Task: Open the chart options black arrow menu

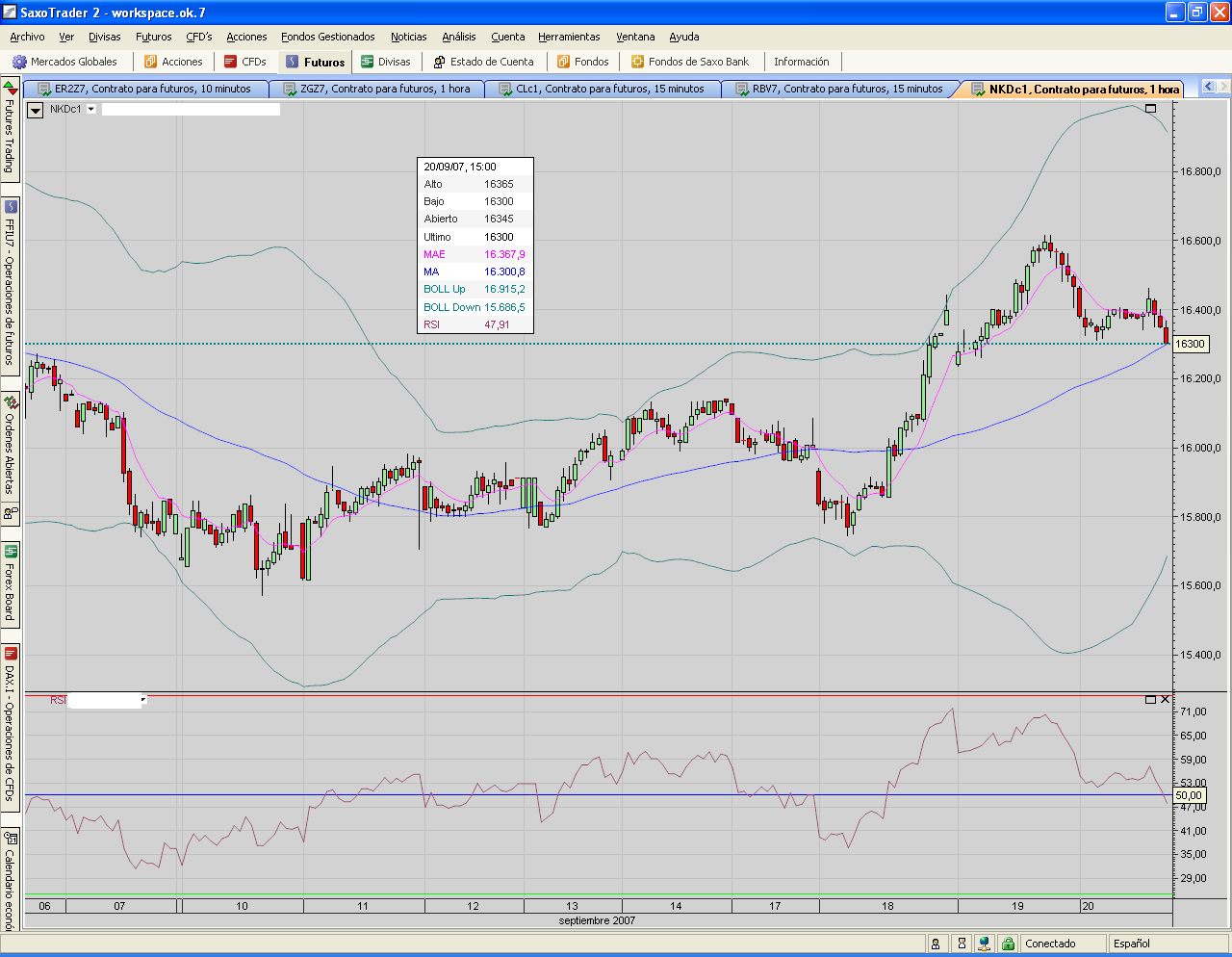Action: click(x=36, y=110)
